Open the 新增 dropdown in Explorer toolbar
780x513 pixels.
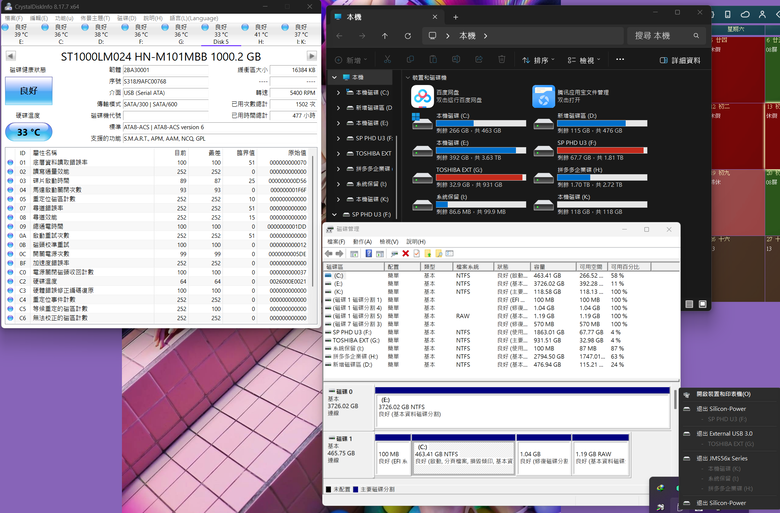pyautogui.click(x=351, y=60)
